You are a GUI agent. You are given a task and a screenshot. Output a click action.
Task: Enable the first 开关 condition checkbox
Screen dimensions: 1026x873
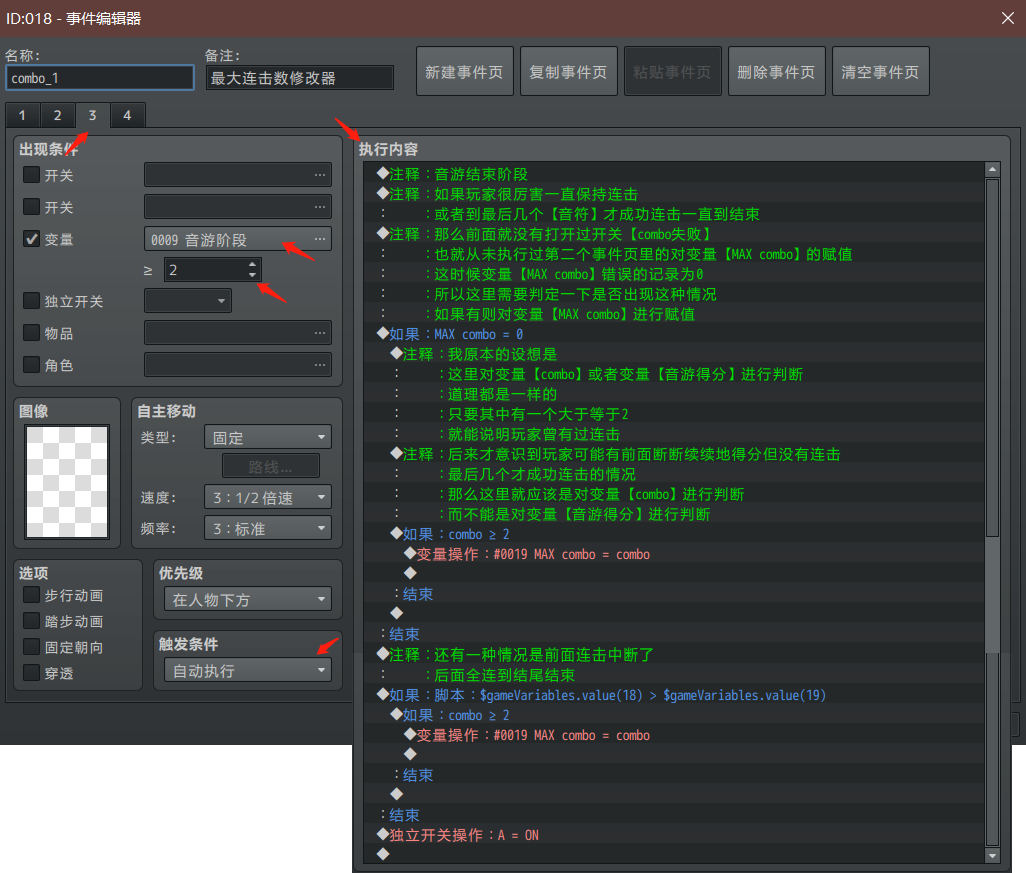[x=31, y=175]
